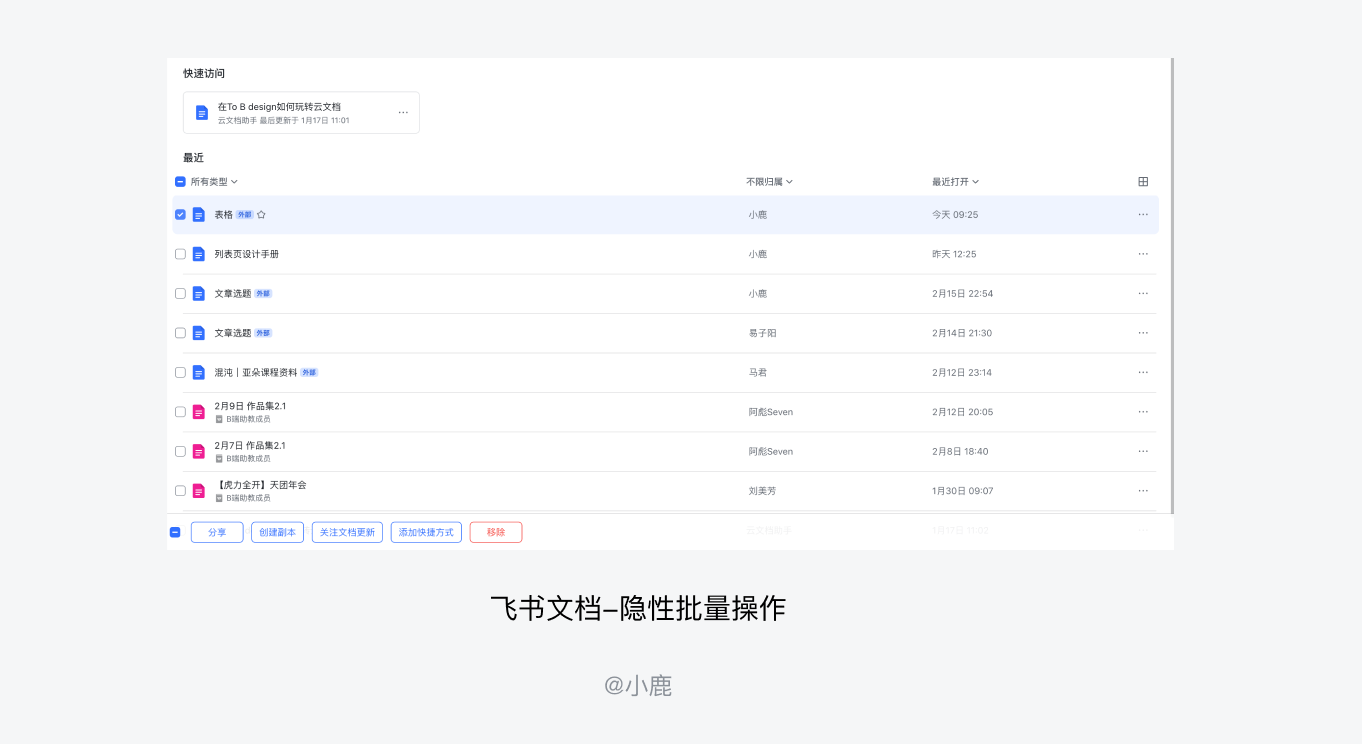Click the doc icon for 【虎力全开】天团年会
The width and height of the screenshot is (1362, 744).
(x=199, y=491)
